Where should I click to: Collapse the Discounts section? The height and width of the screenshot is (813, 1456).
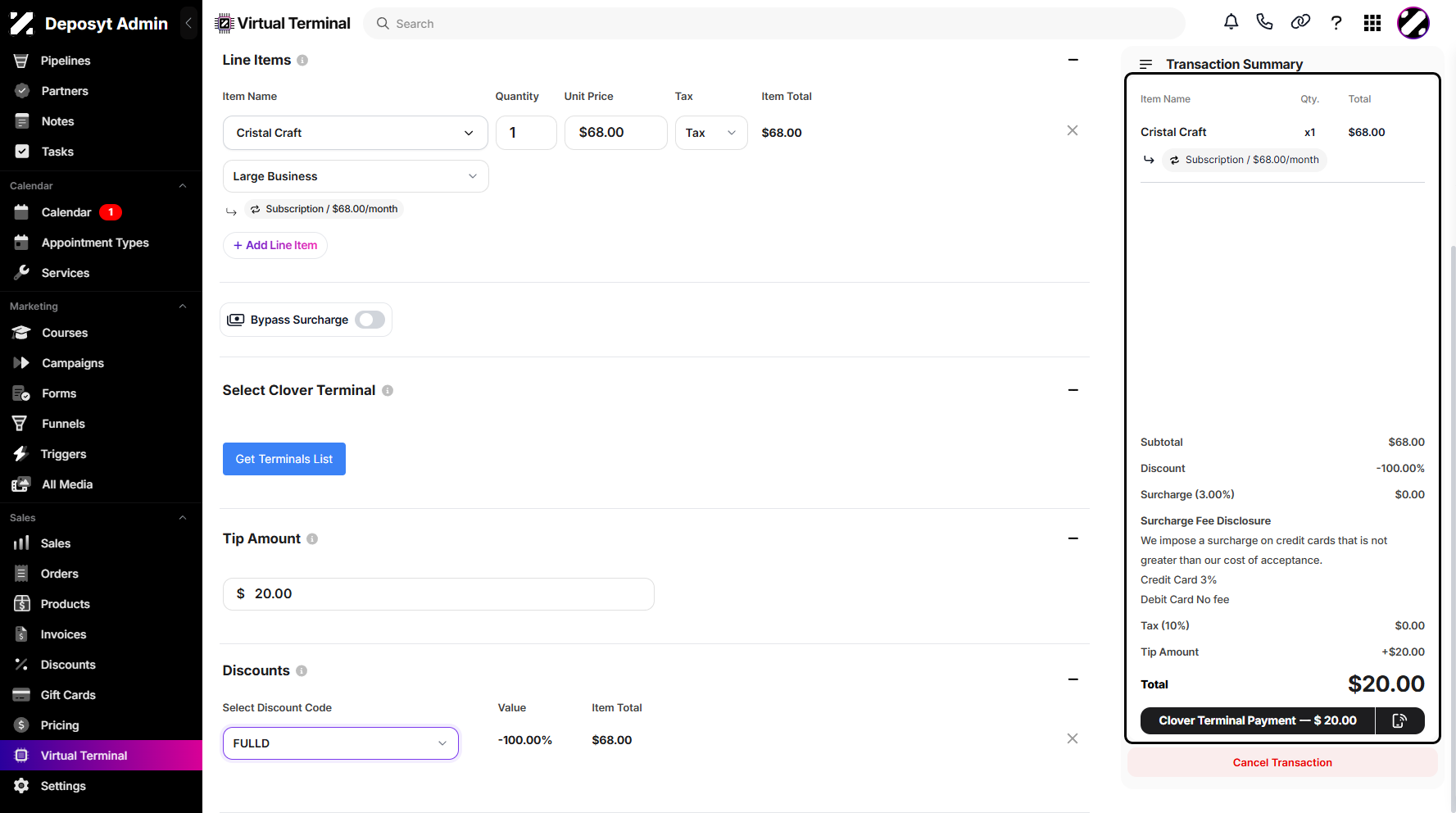click(1073, 679)
